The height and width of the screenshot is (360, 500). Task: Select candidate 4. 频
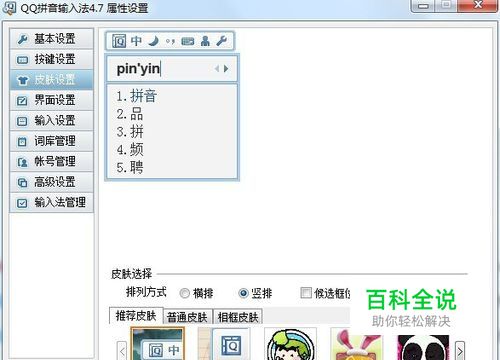tap(130, 149)
